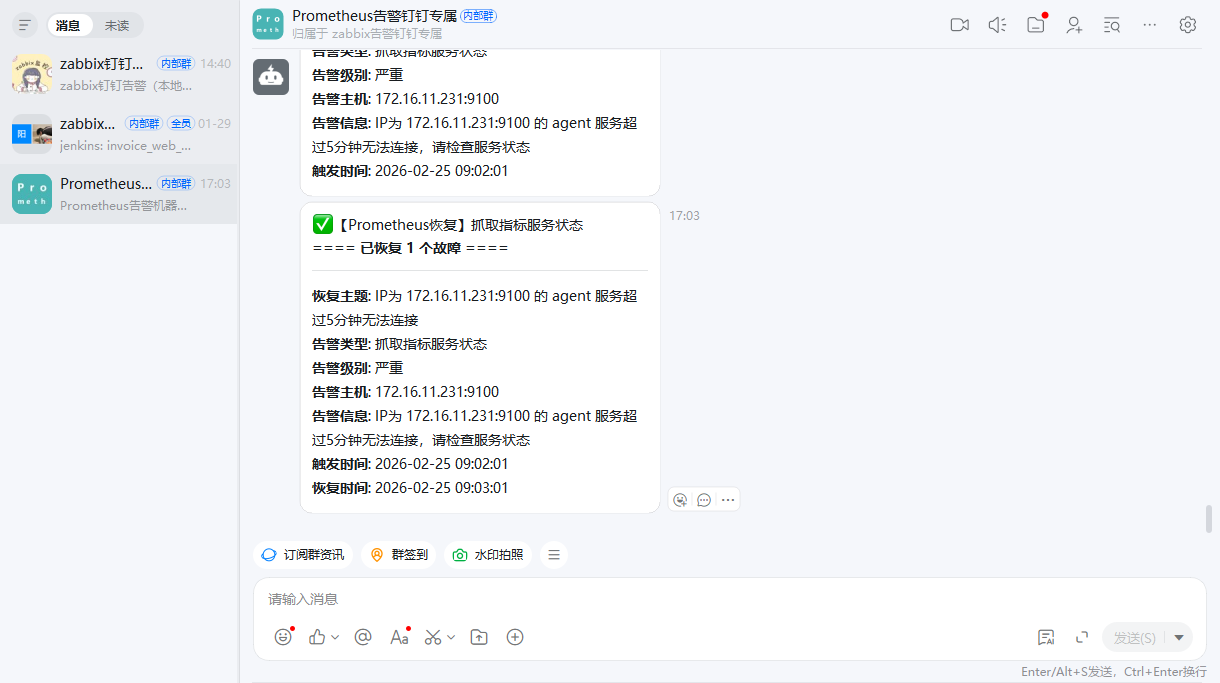This screenshot has width=1220, height=683.
Task: Expand send options dropdown arrow
Action: coord(1180,637)
